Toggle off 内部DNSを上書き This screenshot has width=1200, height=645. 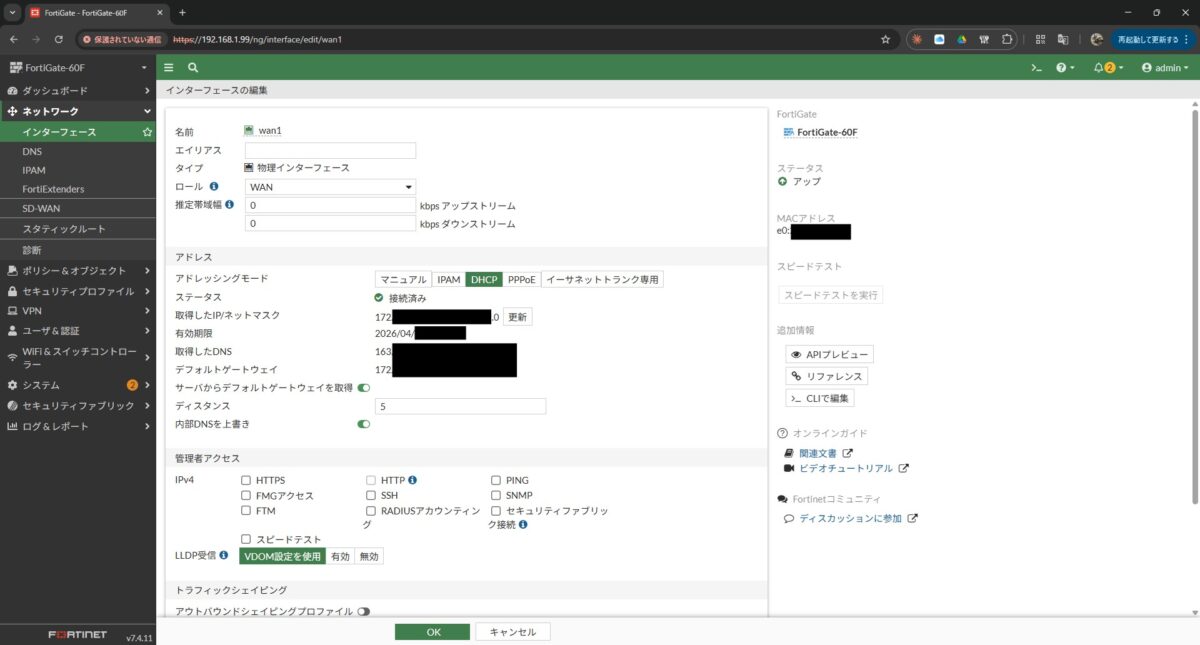364,424
